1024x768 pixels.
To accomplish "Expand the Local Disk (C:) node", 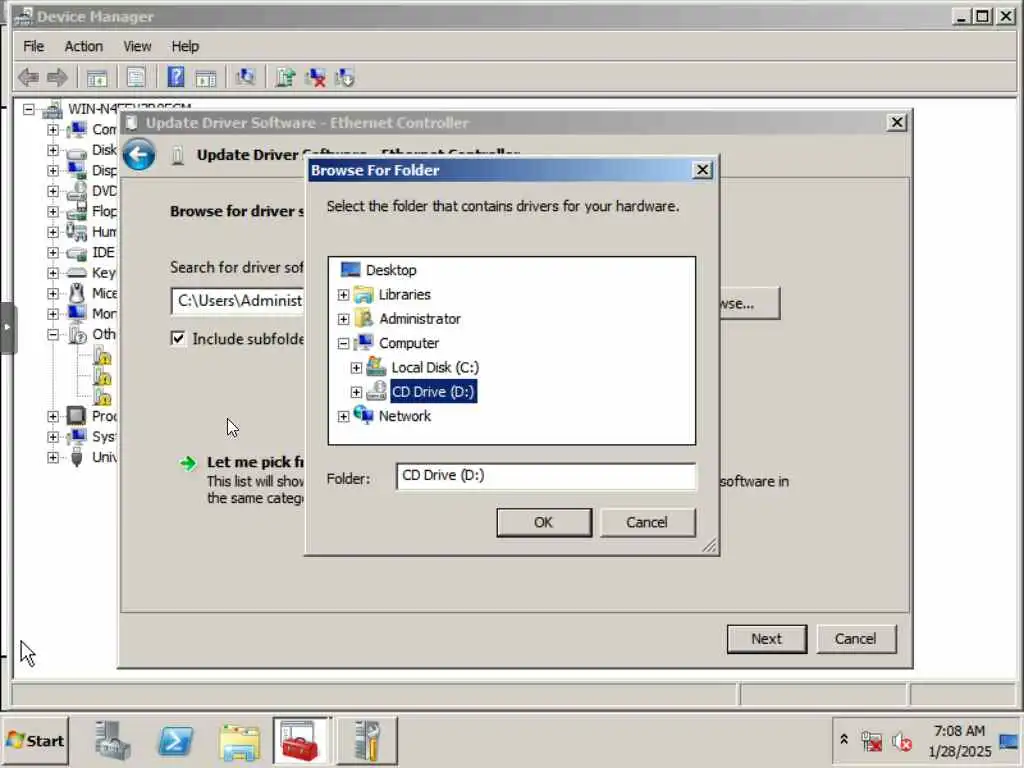I will (356, 368).
